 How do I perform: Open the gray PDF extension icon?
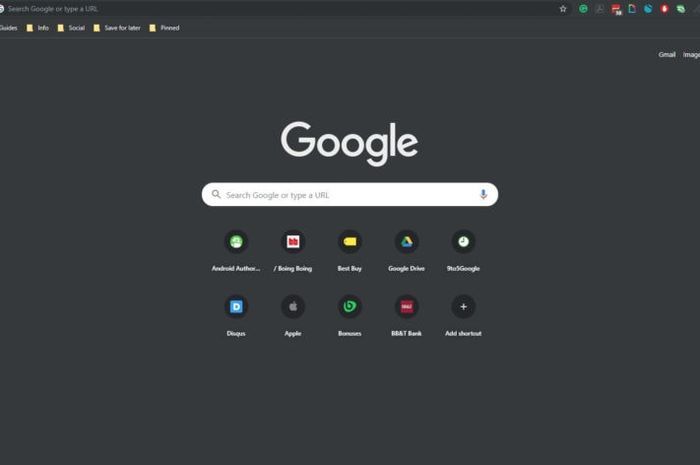[x=600, y=8]
